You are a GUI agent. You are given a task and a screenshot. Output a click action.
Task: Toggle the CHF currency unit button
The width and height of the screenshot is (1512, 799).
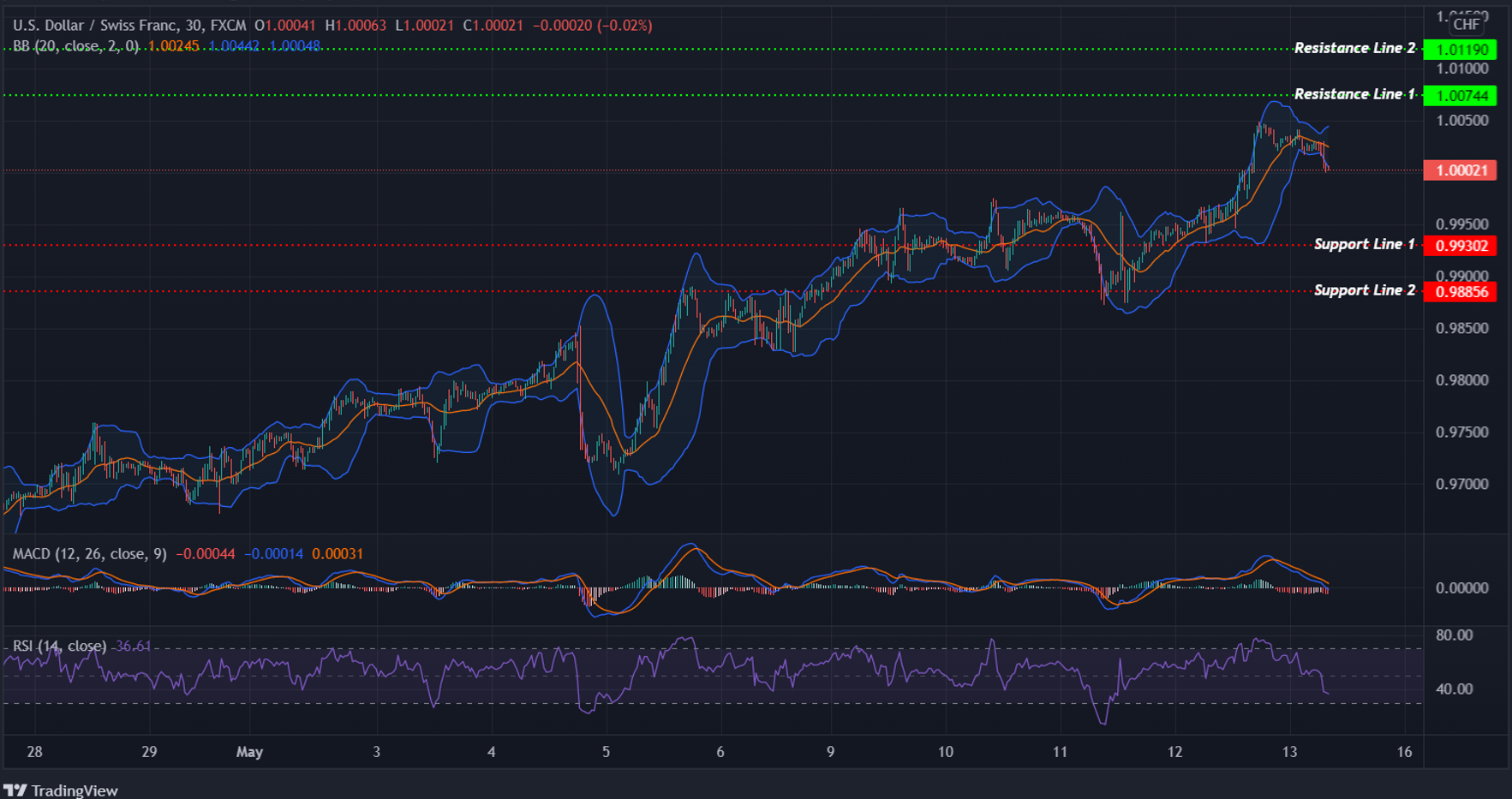pos(1468,25)
